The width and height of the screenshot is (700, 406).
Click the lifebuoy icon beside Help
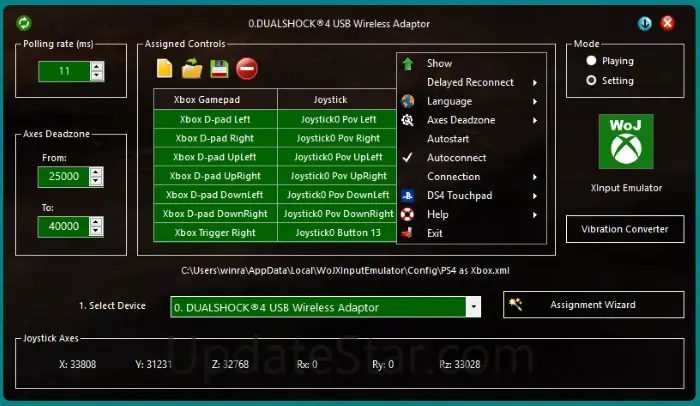(408, 214)
